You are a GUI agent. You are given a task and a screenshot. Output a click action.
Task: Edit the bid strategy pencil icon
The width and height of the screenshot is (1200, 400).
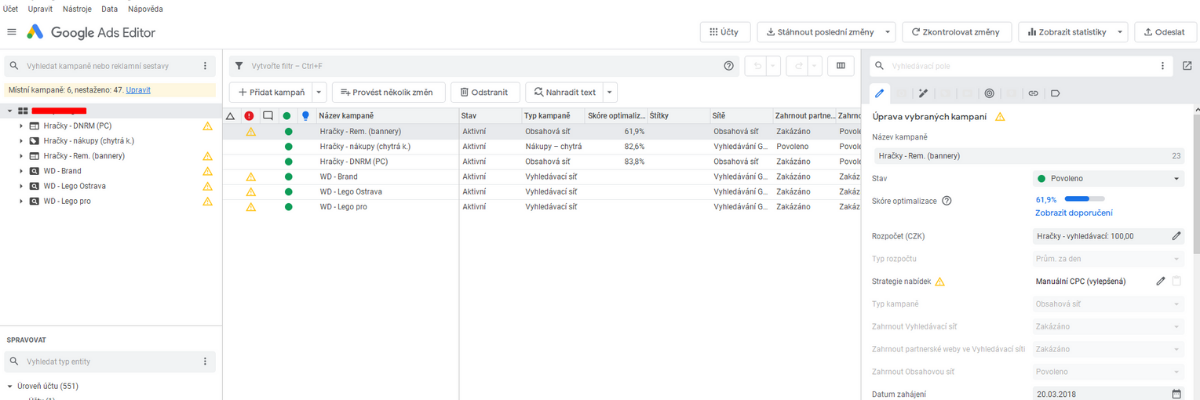pos(1161,281)
